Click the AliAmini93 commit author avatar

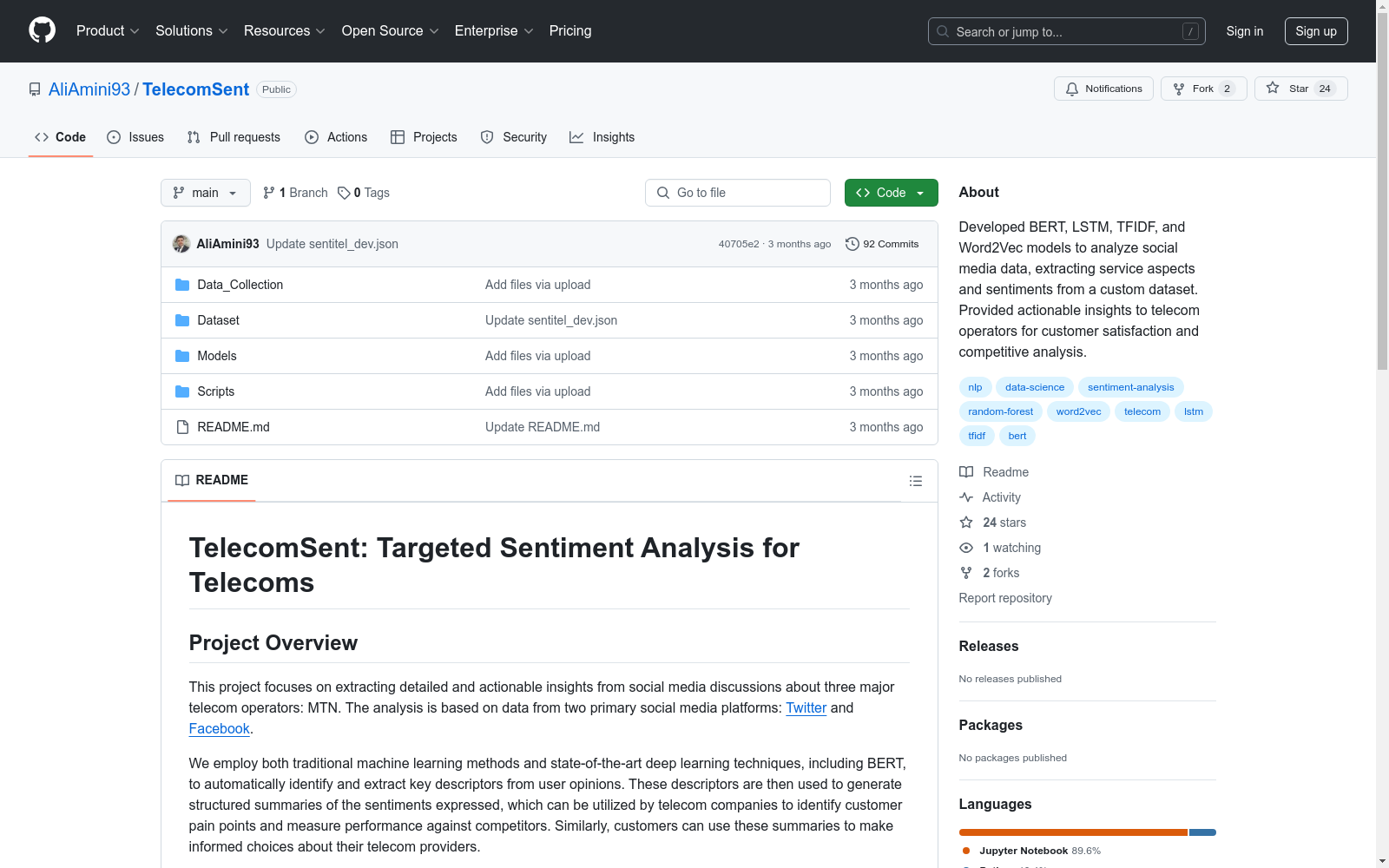(181, 244)
